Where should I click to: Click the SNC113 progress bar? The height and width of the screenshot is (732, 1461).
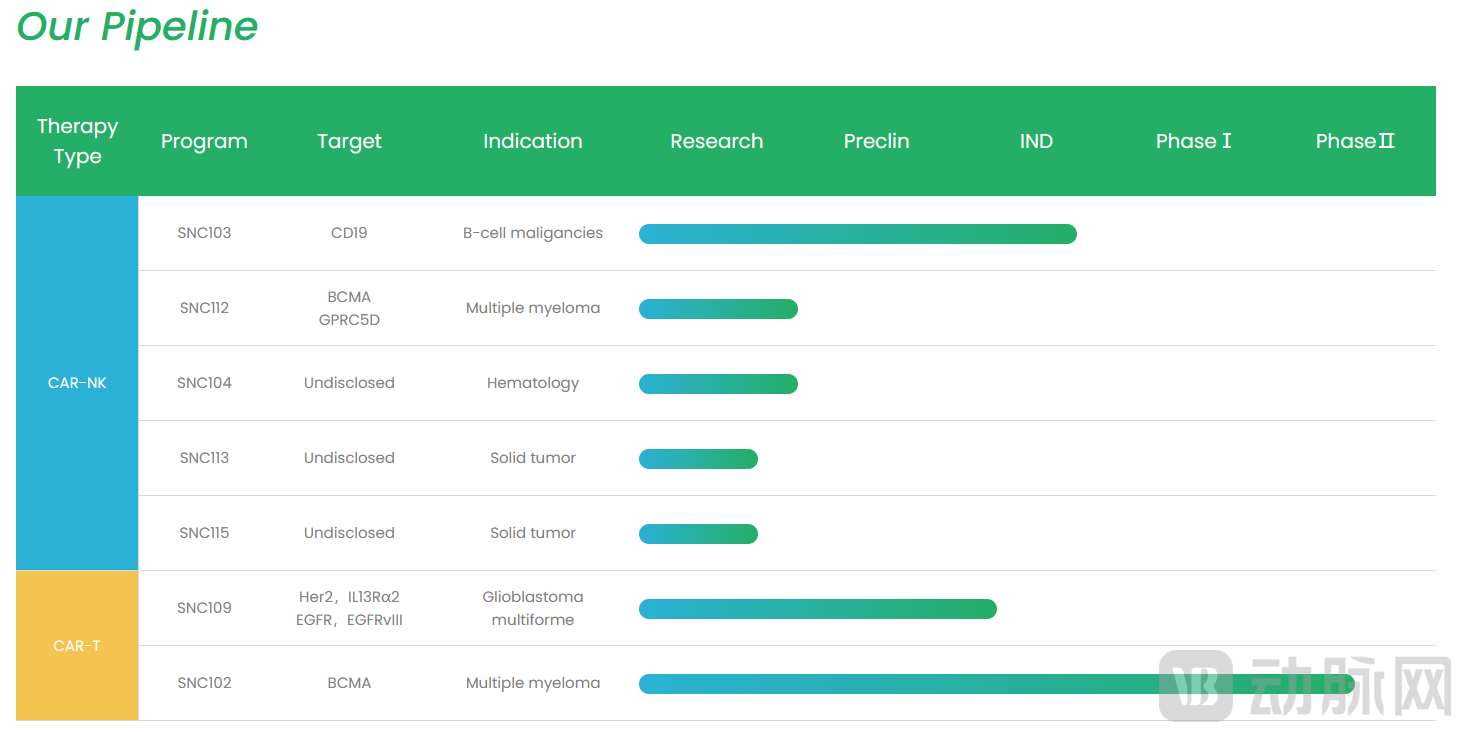(x=698, y=459)
